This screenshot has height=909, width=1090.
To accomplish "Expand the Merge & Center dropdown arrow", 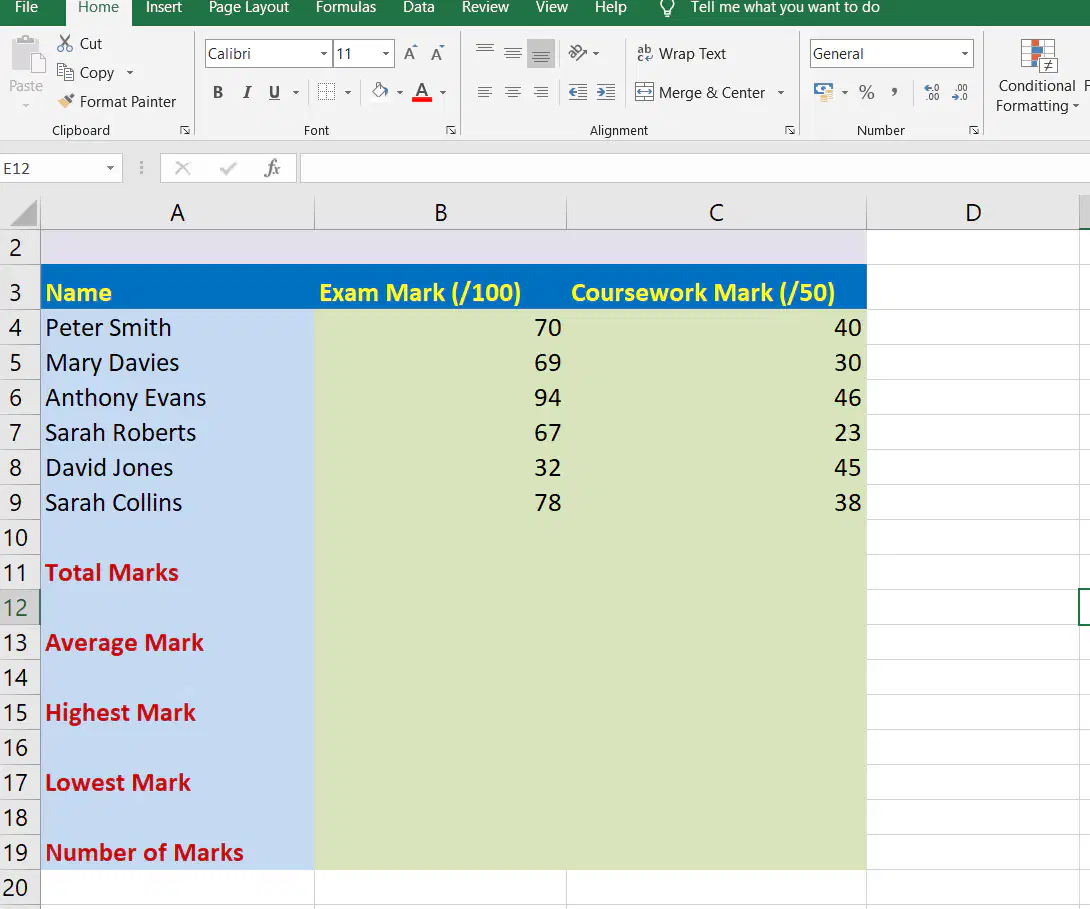I will click(x=781, y=92).
